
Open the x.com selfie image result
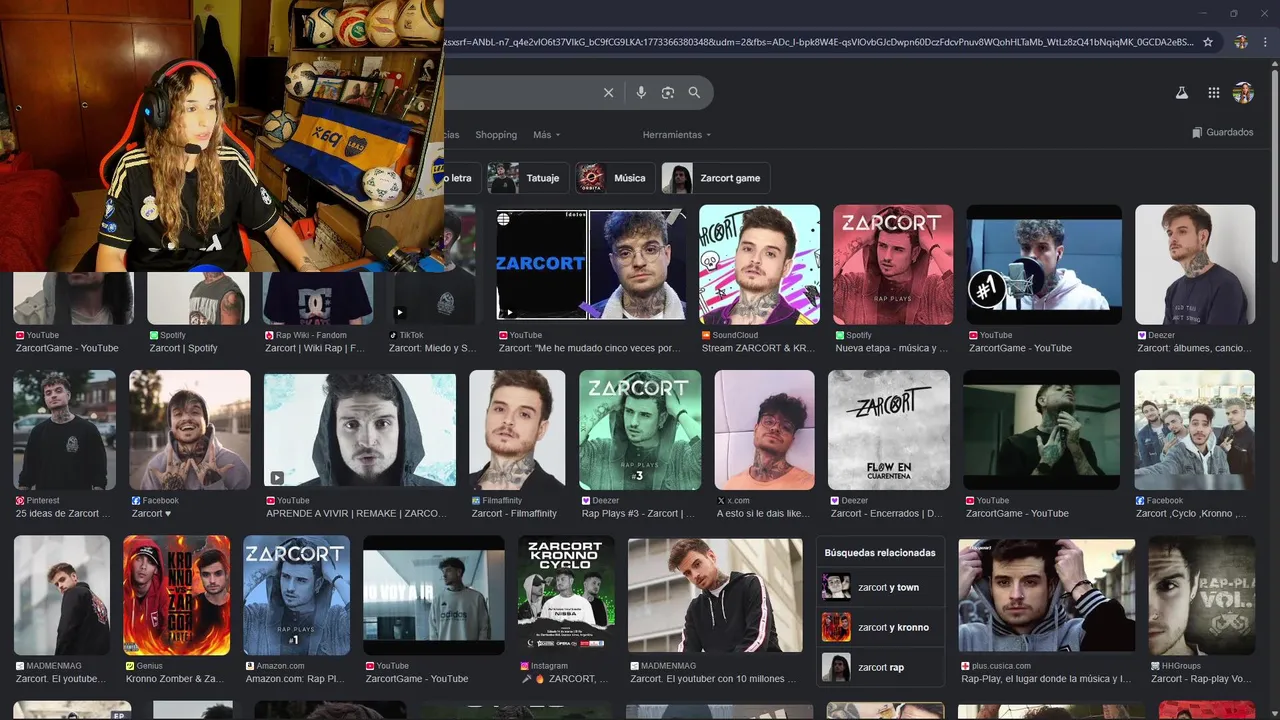click(x=765, y=430)
